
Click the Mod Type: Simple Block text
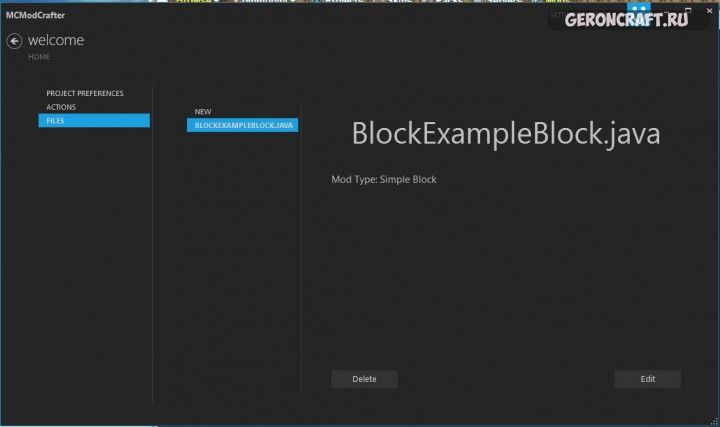coord(384,180)
